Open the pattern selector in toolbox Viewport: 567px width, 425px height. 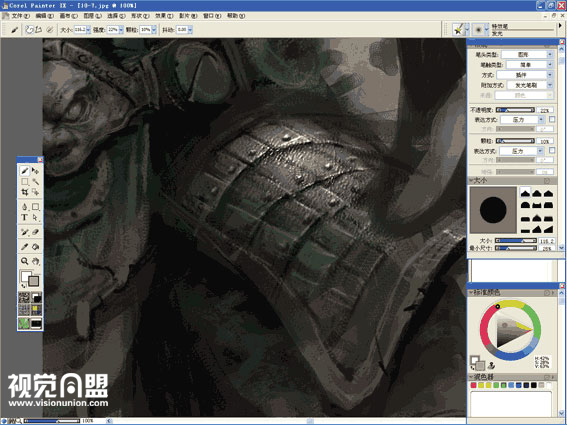(x=24, y=310)
